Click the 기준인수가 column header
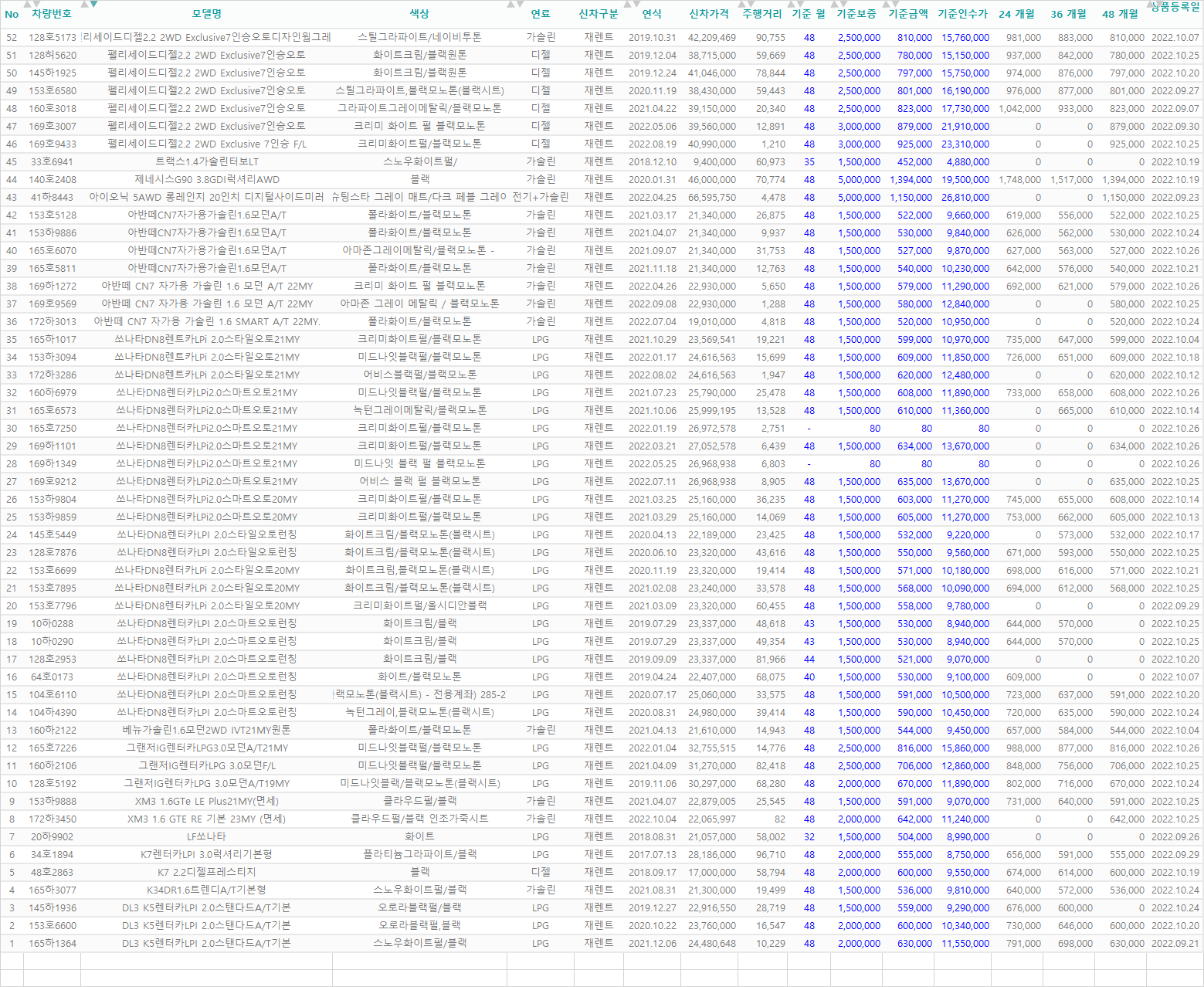1204x987 pixels. (963, 14)
